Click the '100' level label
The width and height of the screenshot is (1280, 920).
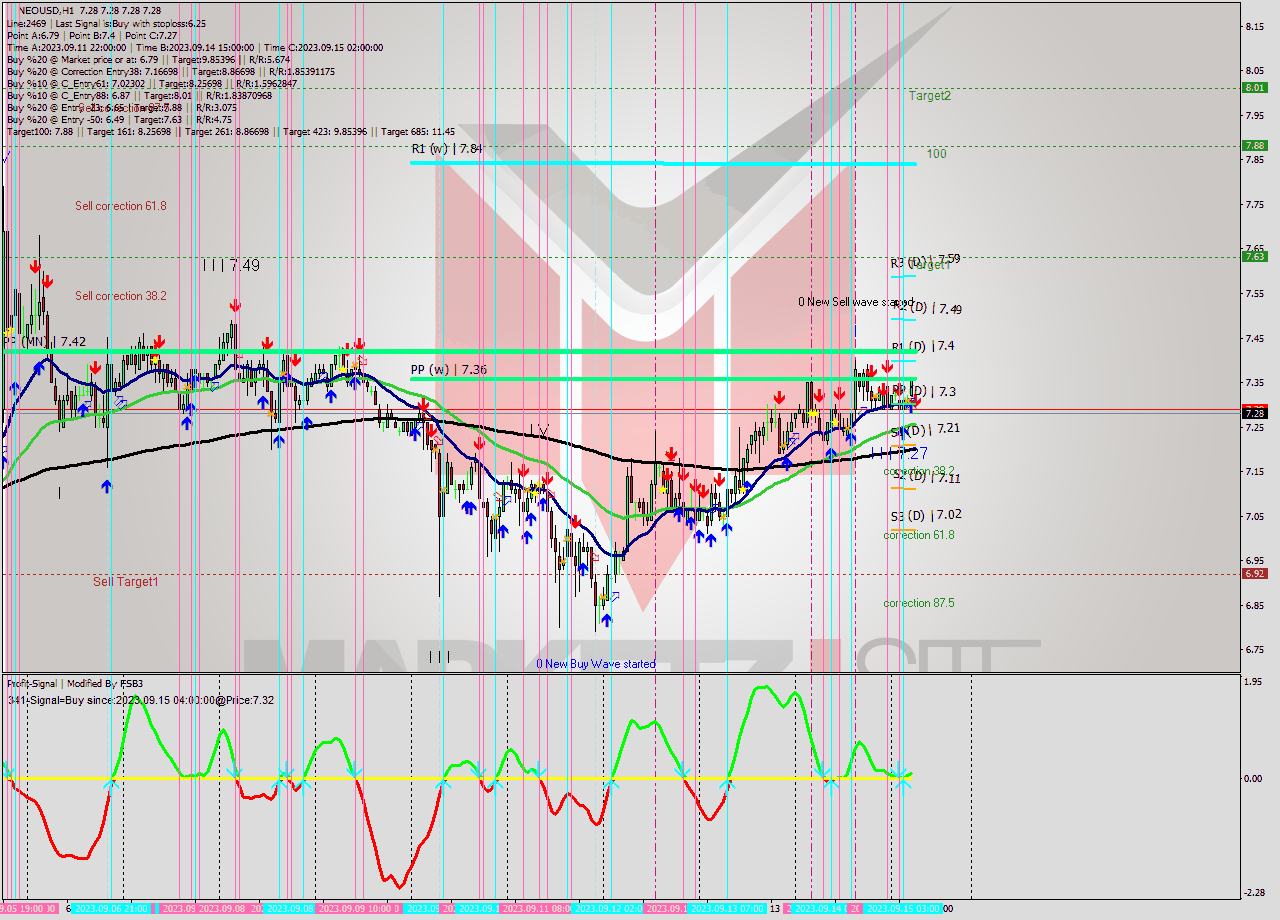[x=936, y=154]
